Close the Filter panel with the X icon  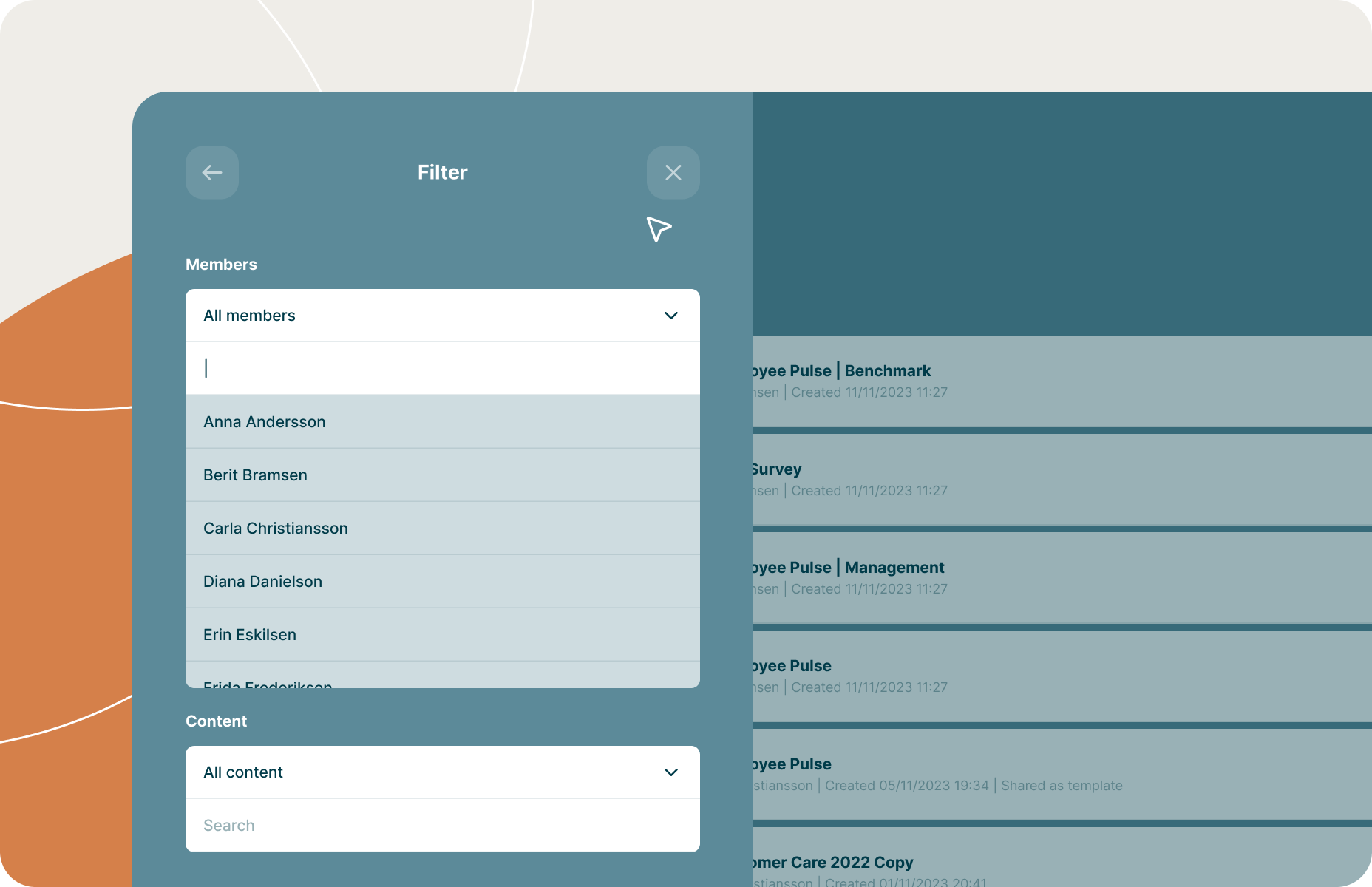(x=673, y=172)
